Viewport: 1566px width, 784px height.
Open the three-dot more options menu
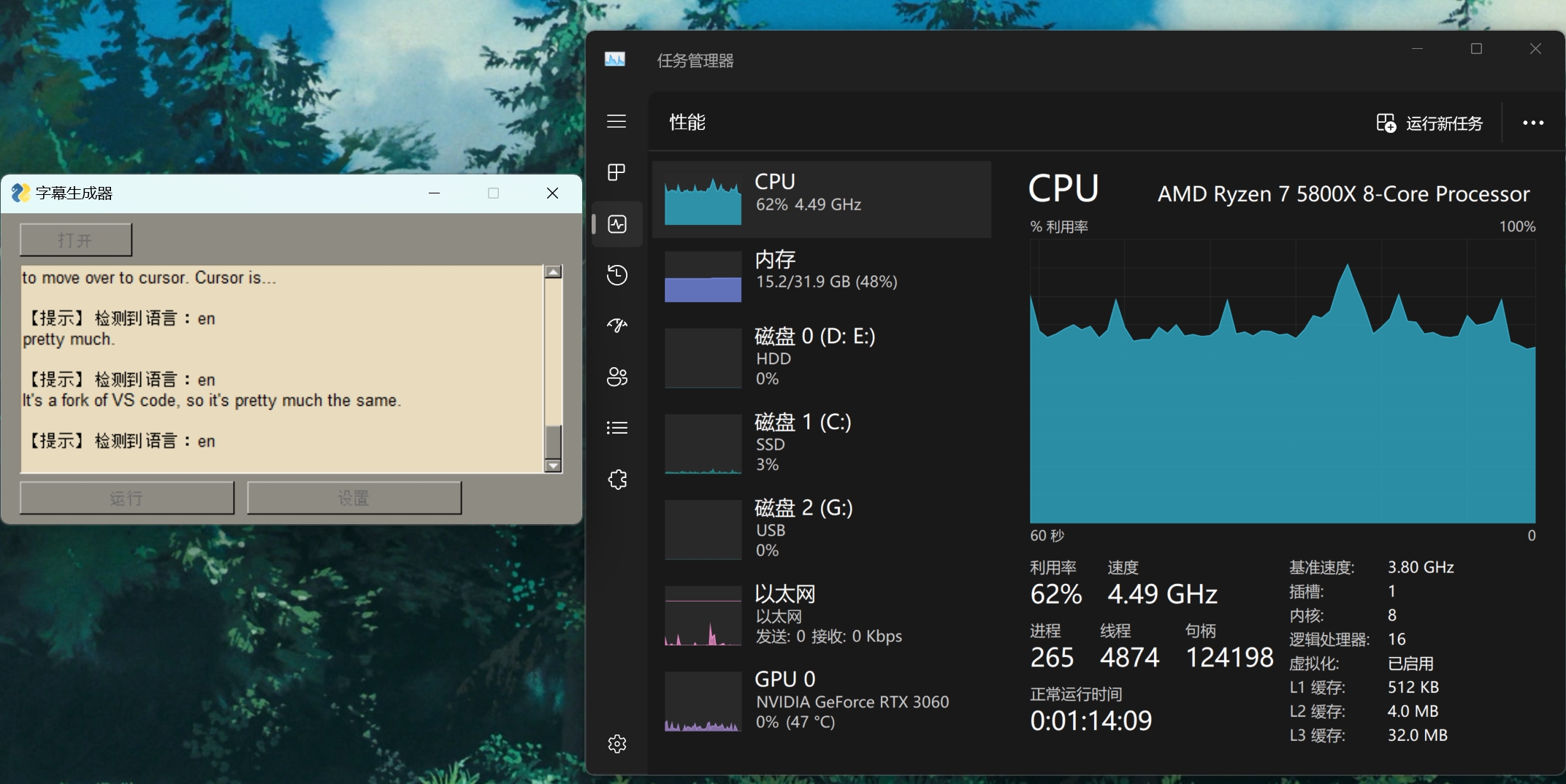1533,123
